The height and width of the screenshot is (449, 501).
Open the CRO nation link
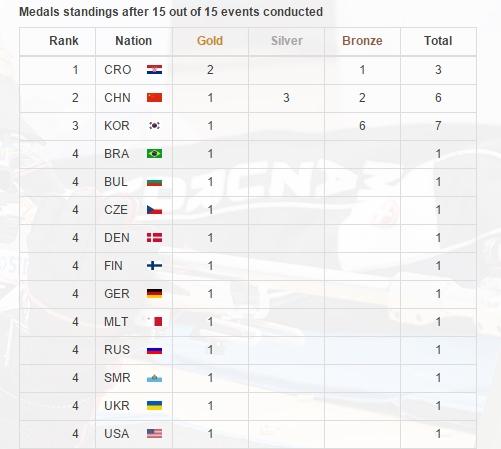pyautogui.click(x=118, y=70)
